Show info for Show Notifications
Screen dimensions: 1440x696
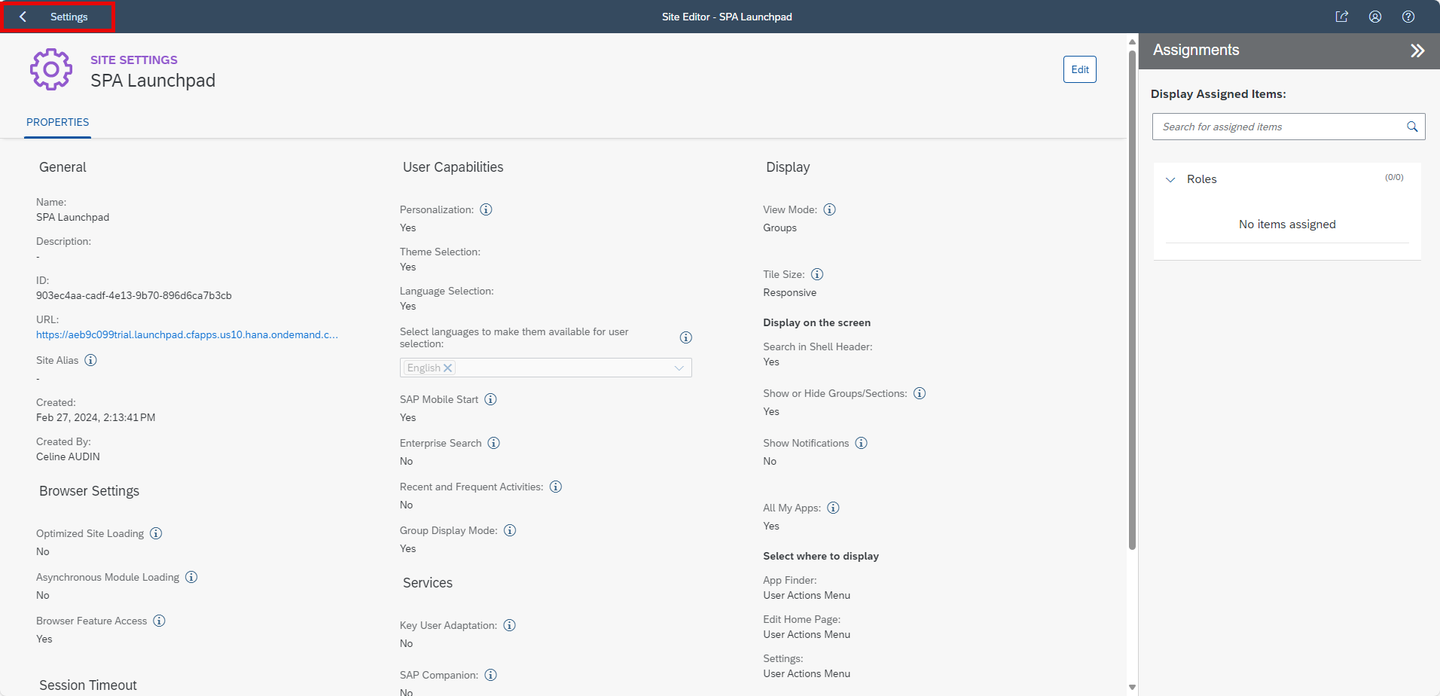click(x=861, y=443)
